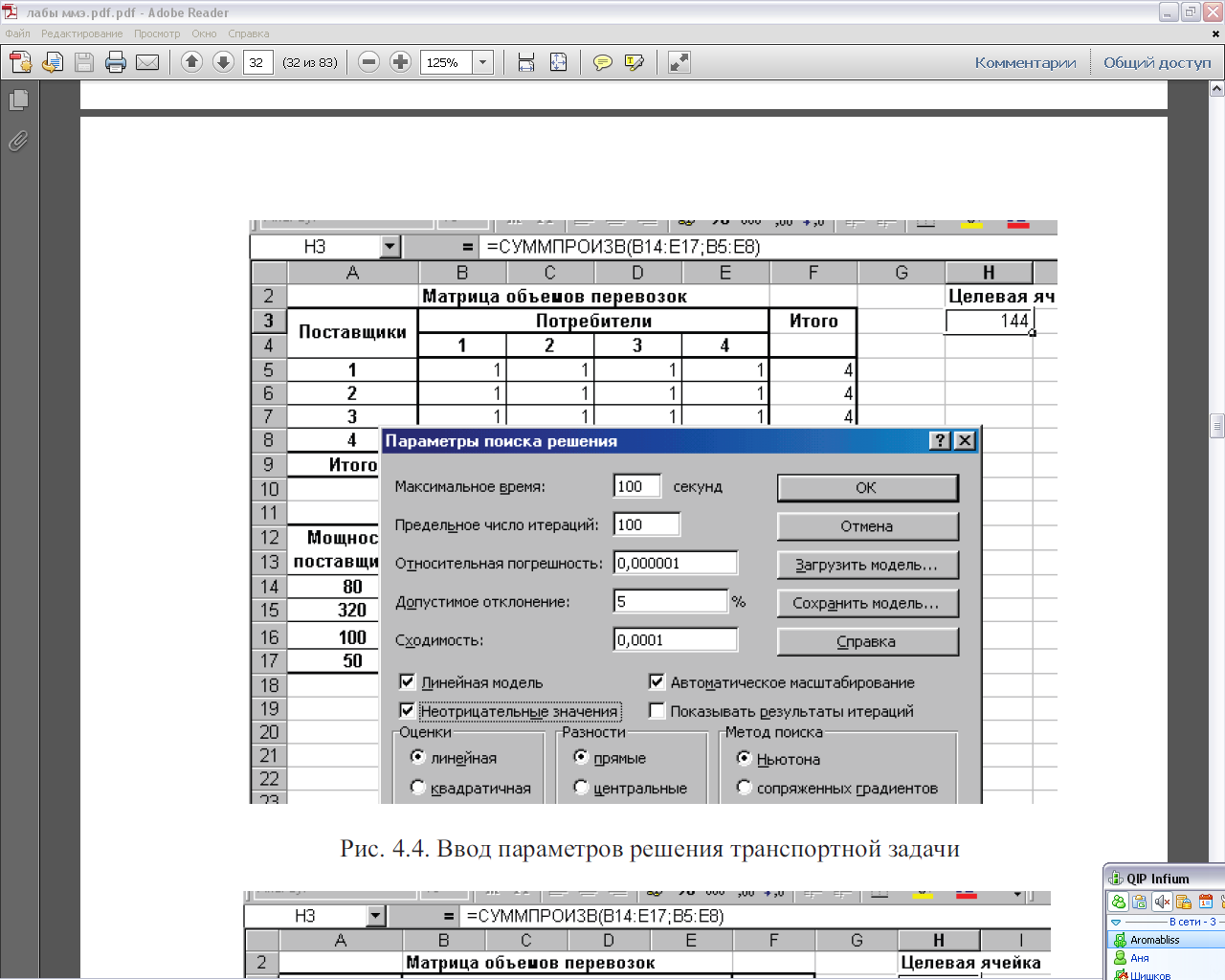Zoom in with the plus button
1225x980 pixels.
tap(400, 62)
